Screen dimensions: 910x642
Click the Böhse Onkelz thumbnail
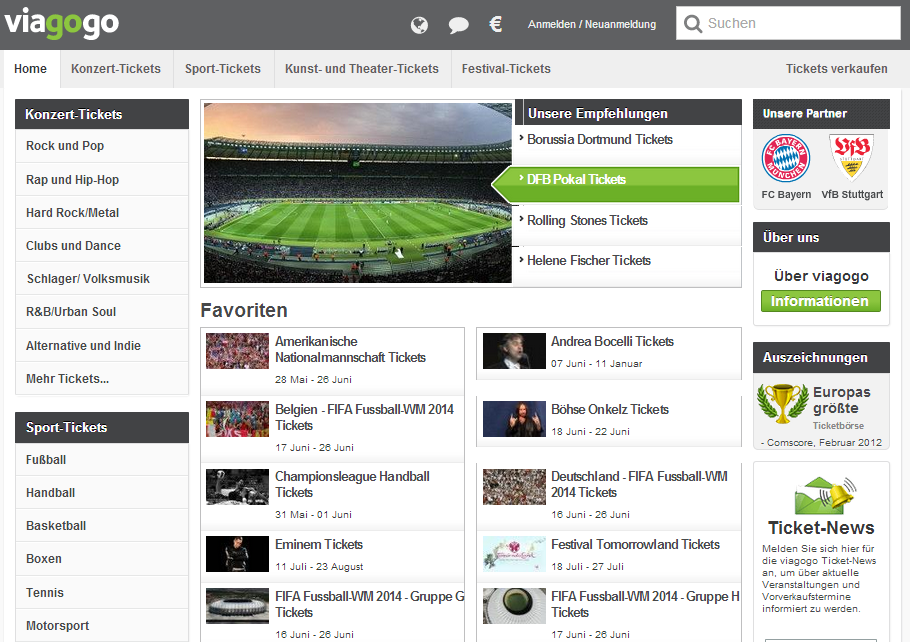point(514,419)
